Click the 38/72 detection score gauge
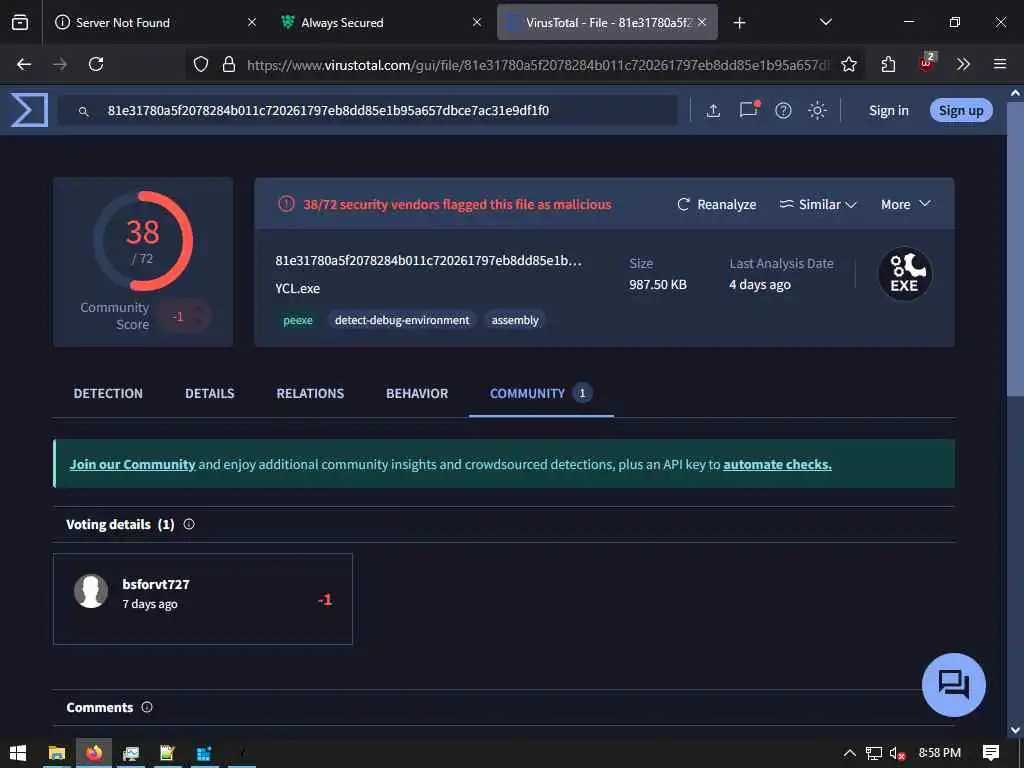This screenshot has height=768, width=1024. (x=143, y=241)
